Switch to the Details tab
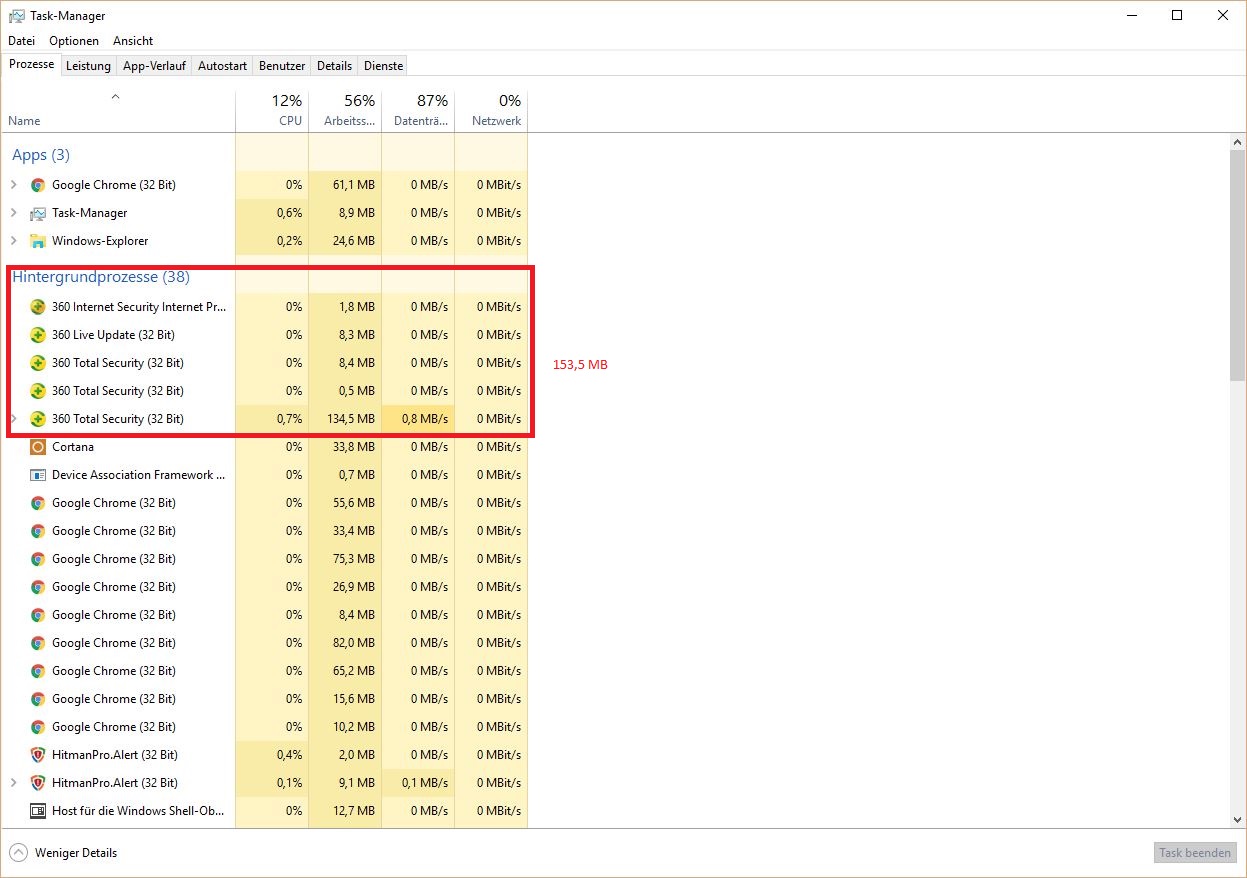Viewport: 1247px width, 878px height. click(x=334, y=66)
